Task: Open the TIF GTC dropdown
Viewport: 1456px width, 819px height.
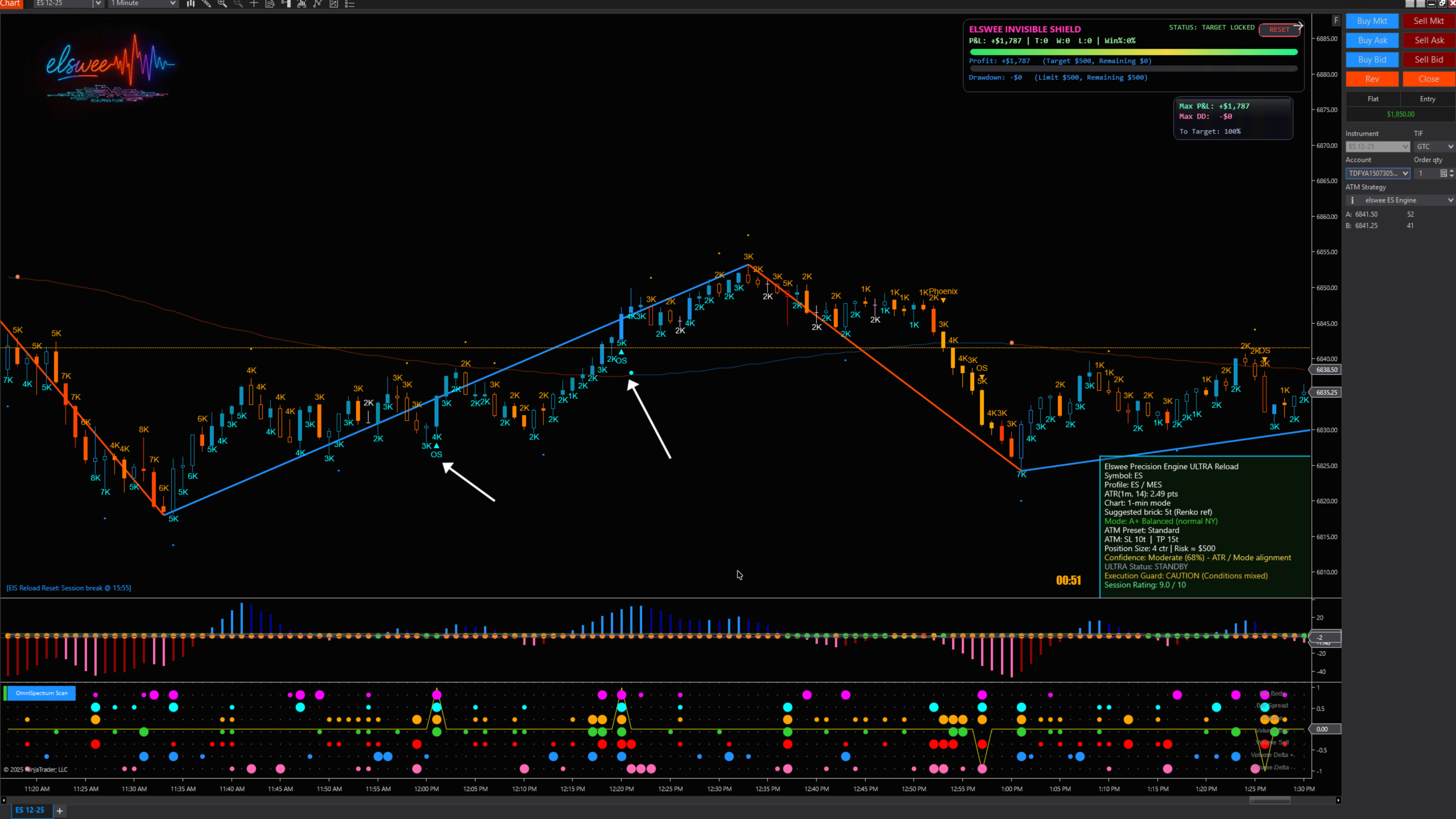Action: (1434, 147)
